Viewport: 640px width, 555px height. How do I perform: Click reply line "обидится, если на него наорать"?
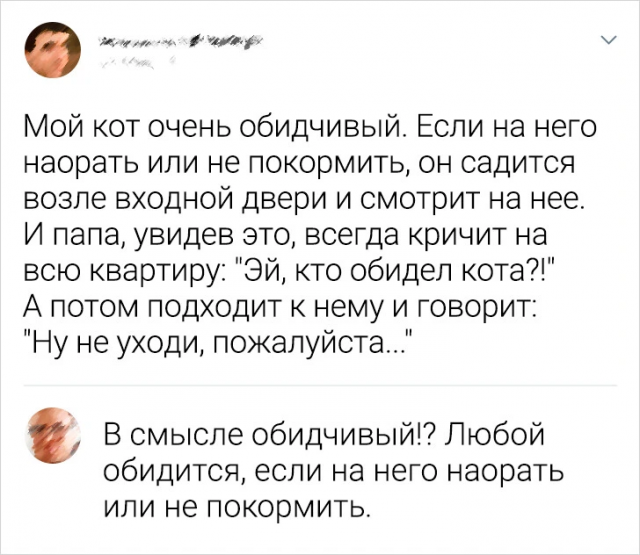(x=333, y=471)
